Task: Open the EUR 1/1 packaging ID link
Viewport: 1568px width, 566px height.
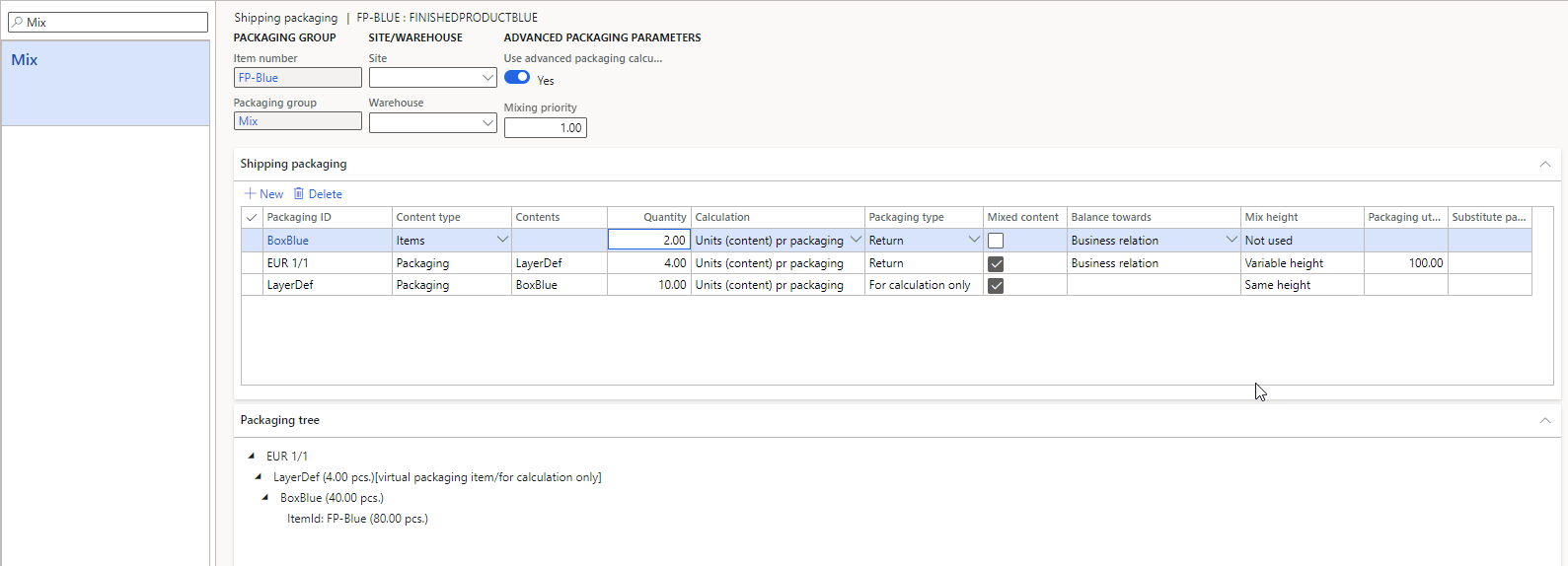Action: coord(287,263)
